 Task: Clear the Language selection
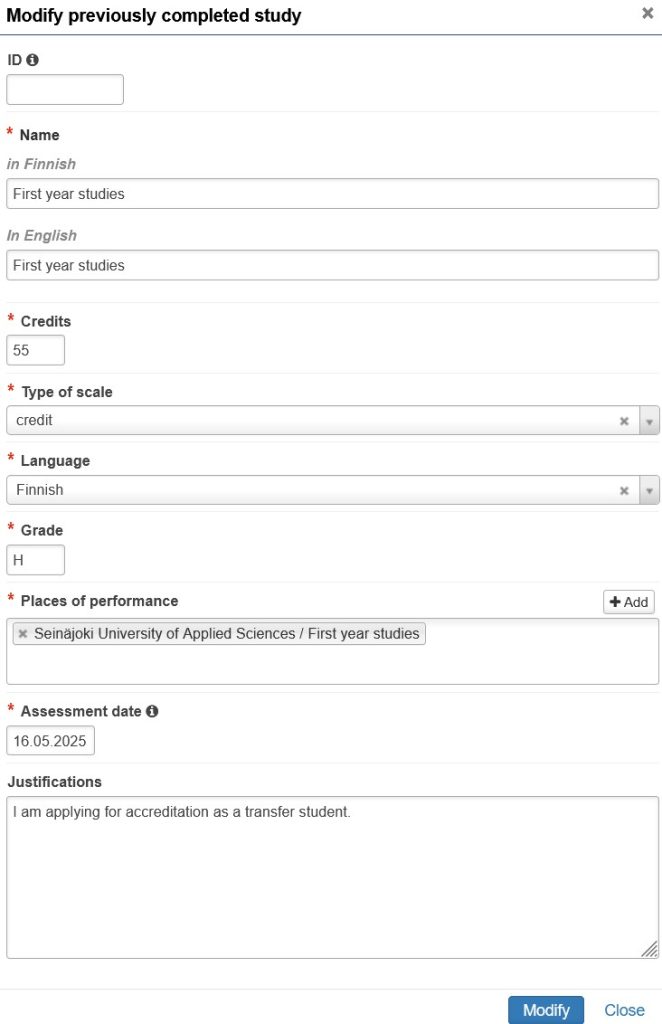[x=624, y=491]
